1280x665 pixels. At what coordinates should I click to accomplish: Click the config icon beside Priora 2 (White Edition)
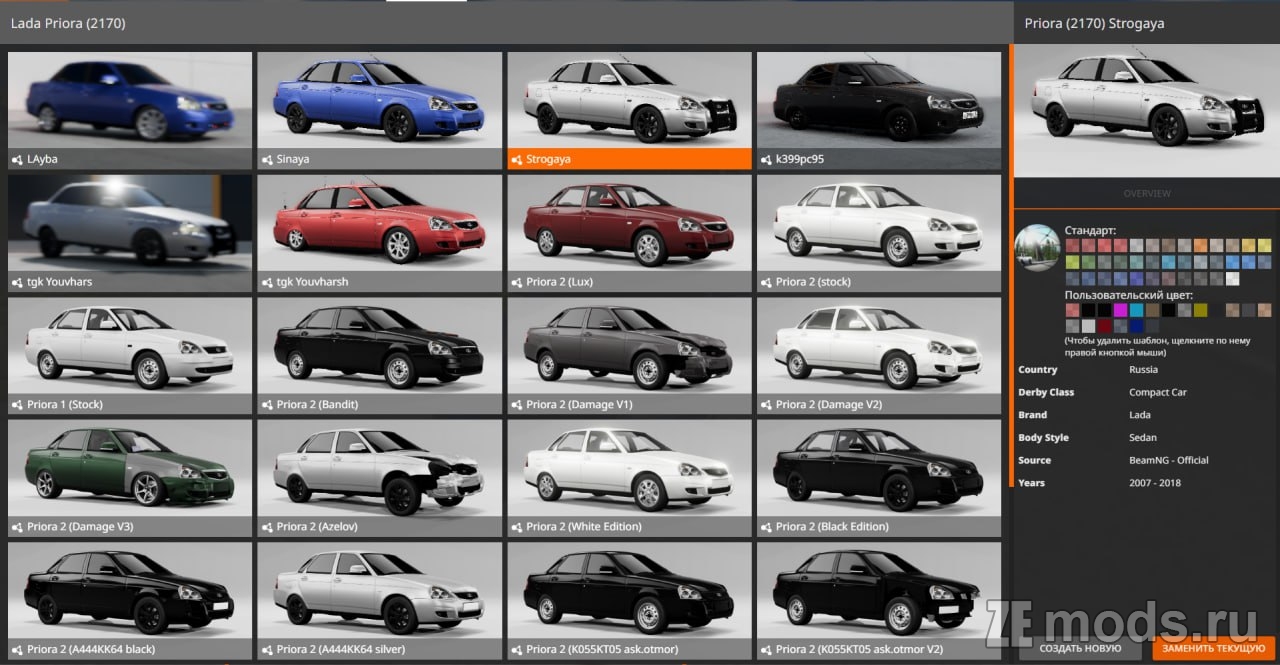coord(517,526)
